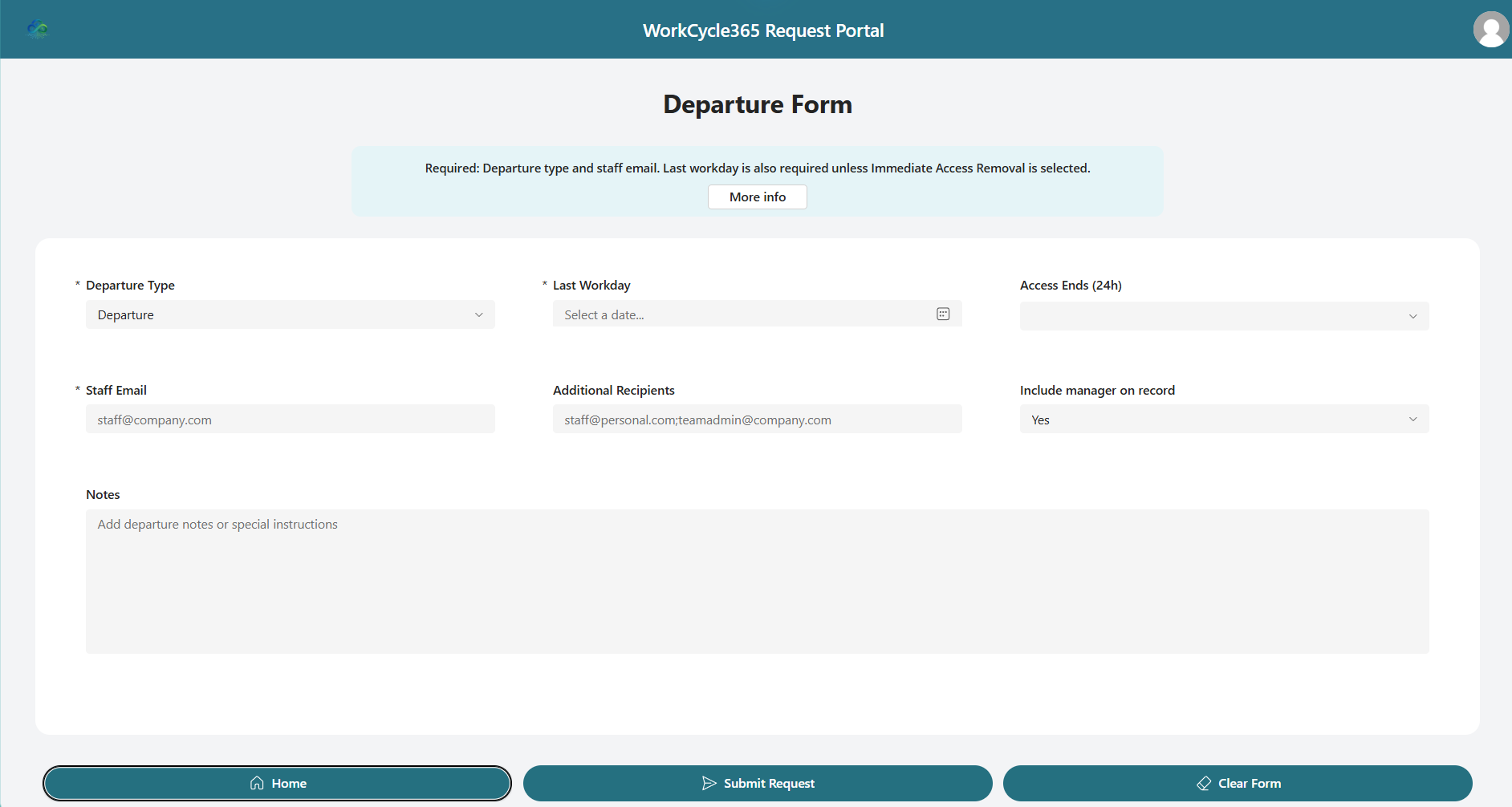This screenshot has height=807, width=1512.
Task: Click Submit Request button
Action: 758,784
